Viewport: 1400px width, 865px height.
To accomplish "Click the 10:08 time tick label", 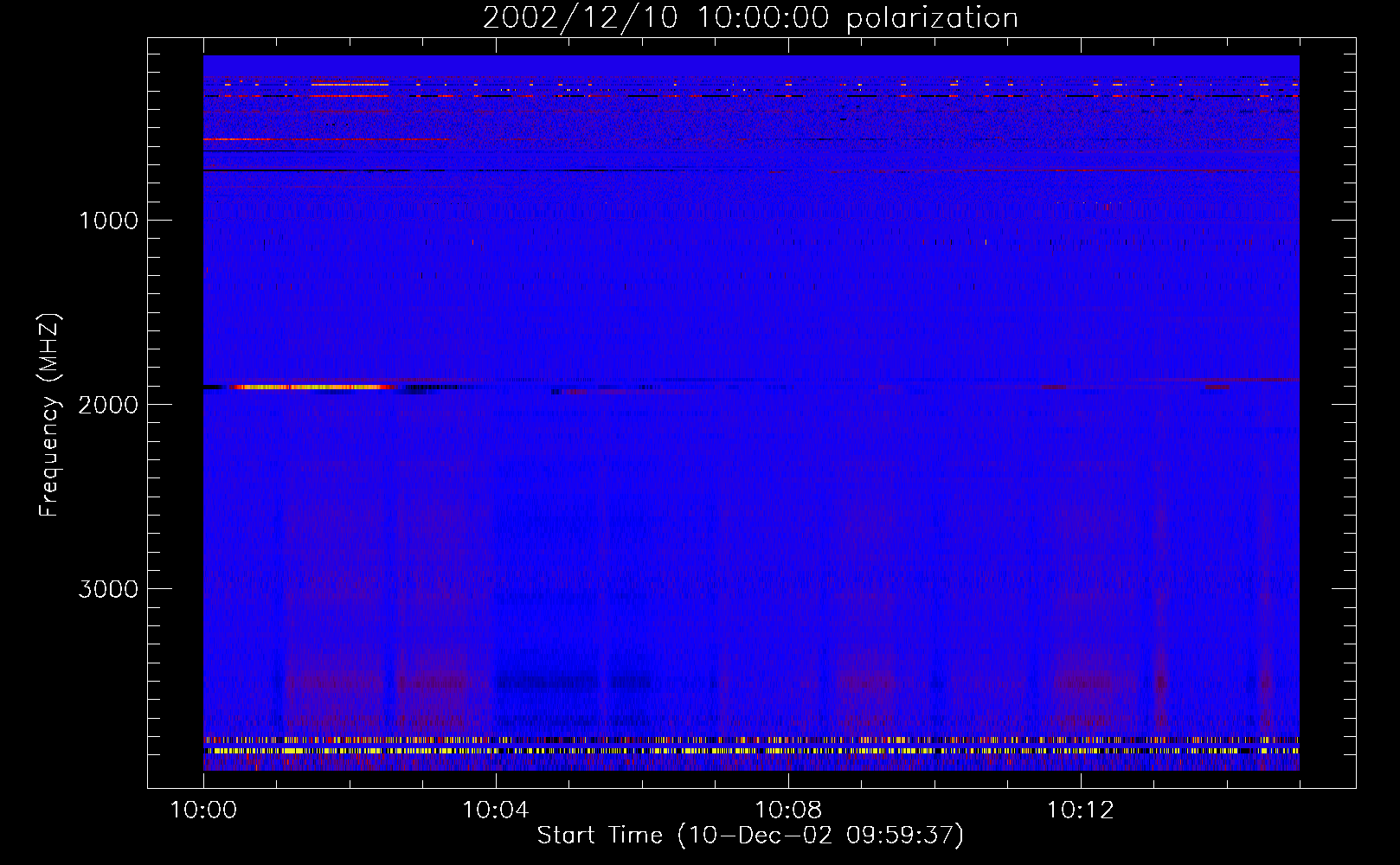I will coord(788,811).
